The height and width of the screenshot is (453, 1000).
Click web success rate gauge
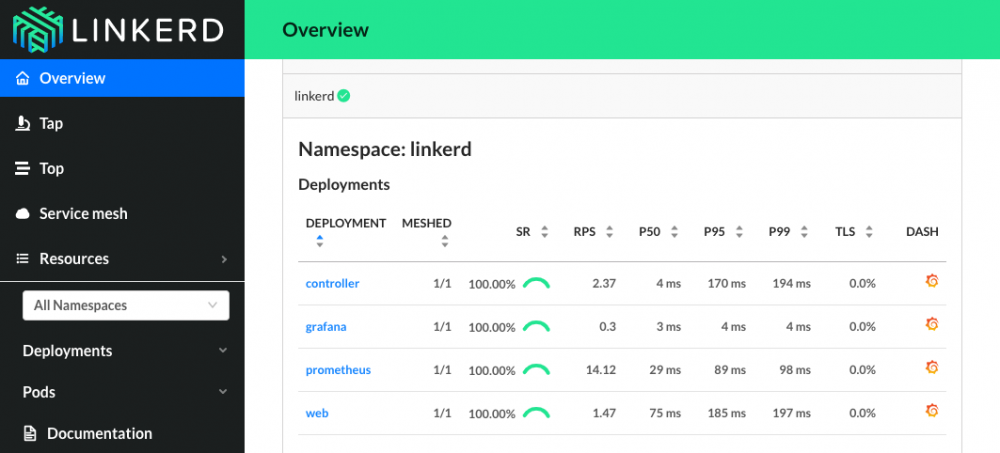[x=536, y=413]
